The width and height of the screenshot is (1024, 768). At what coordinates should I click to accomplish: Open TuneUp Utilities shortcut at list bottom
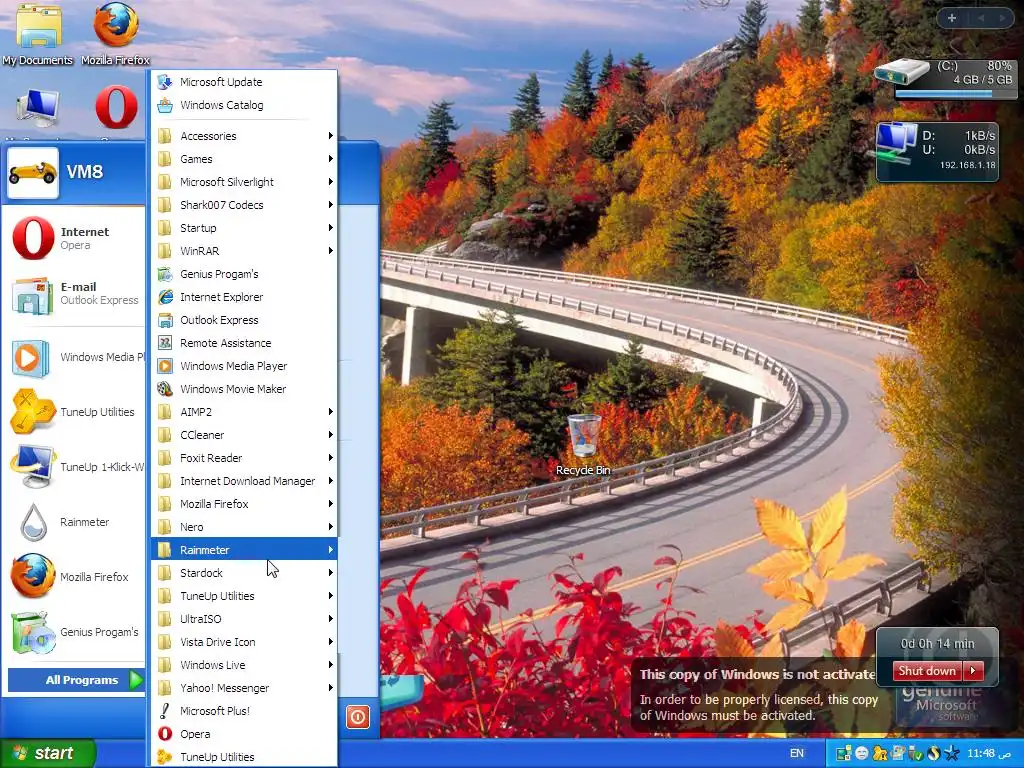[244, 757]
